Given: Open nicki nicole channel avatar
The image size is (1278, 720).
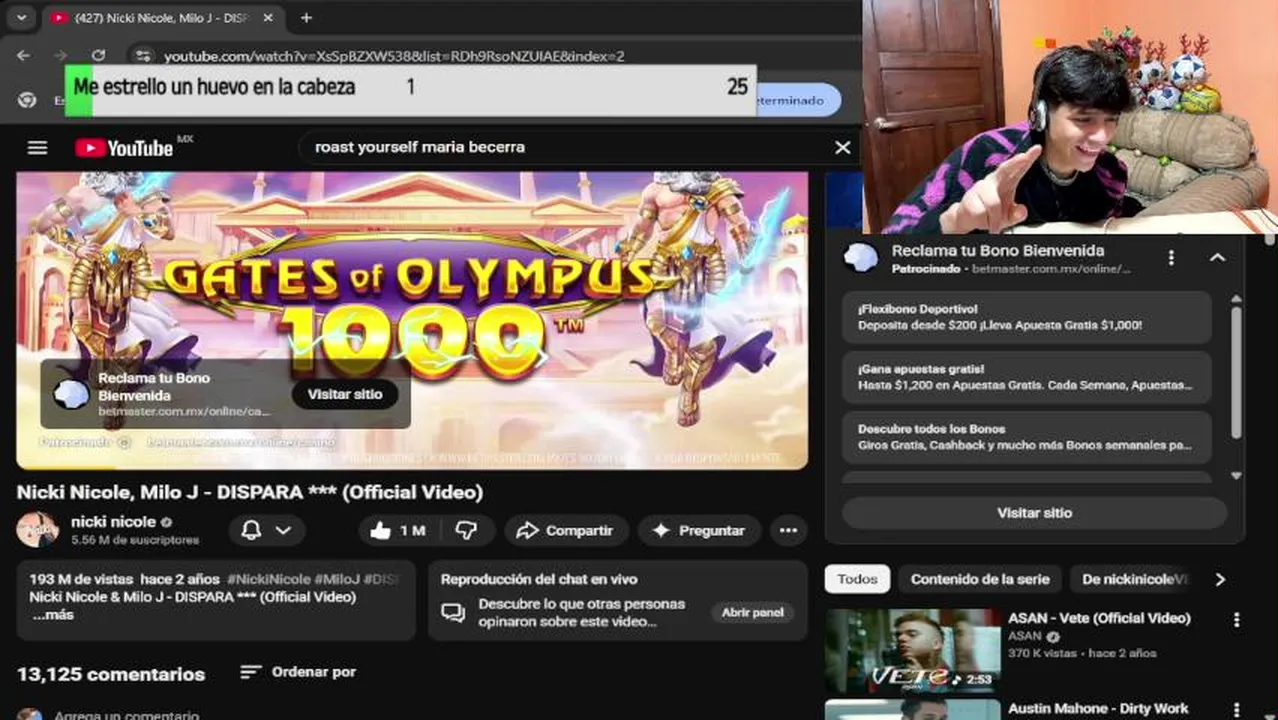Looking at the screenshot, I should coord(37,529).
